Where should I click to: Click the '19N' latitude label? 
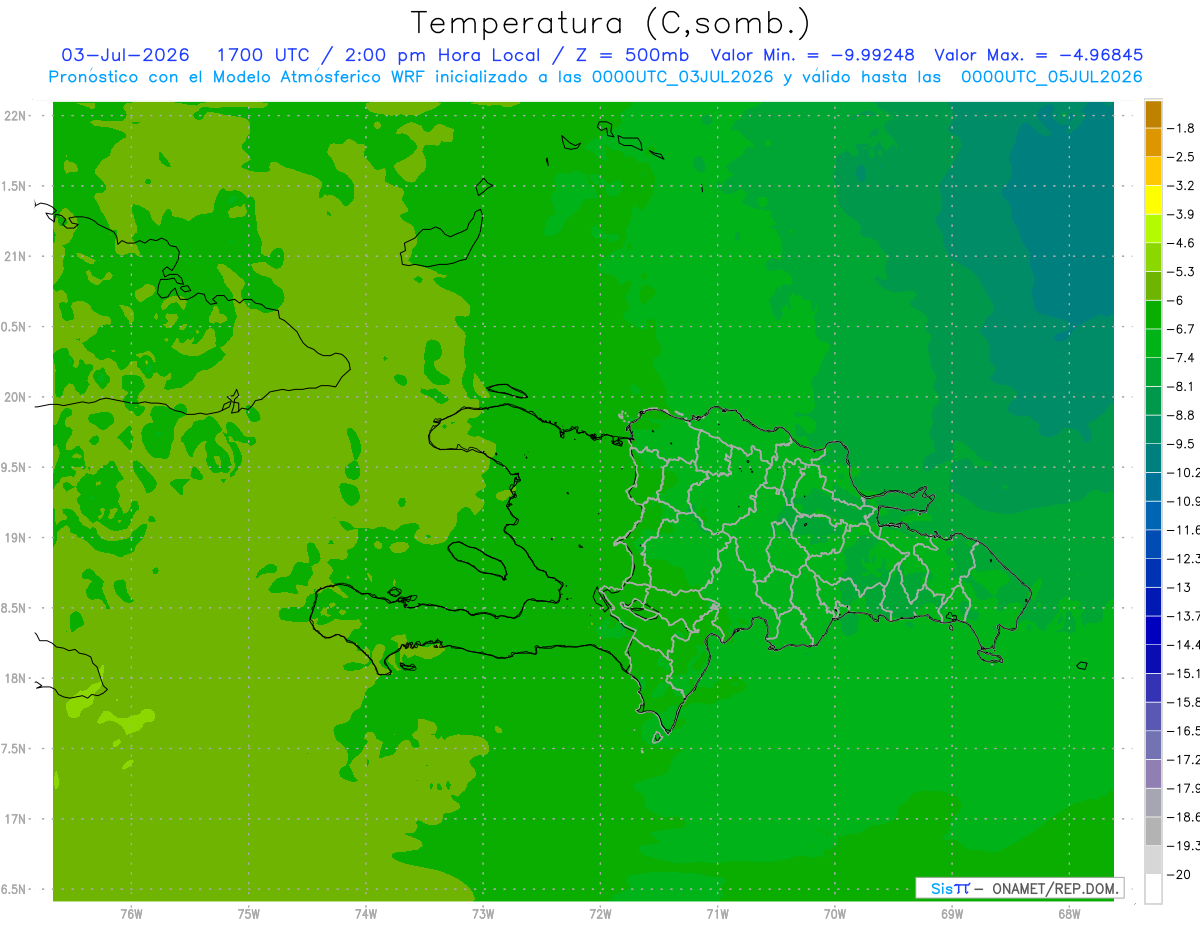pos(15,538)
